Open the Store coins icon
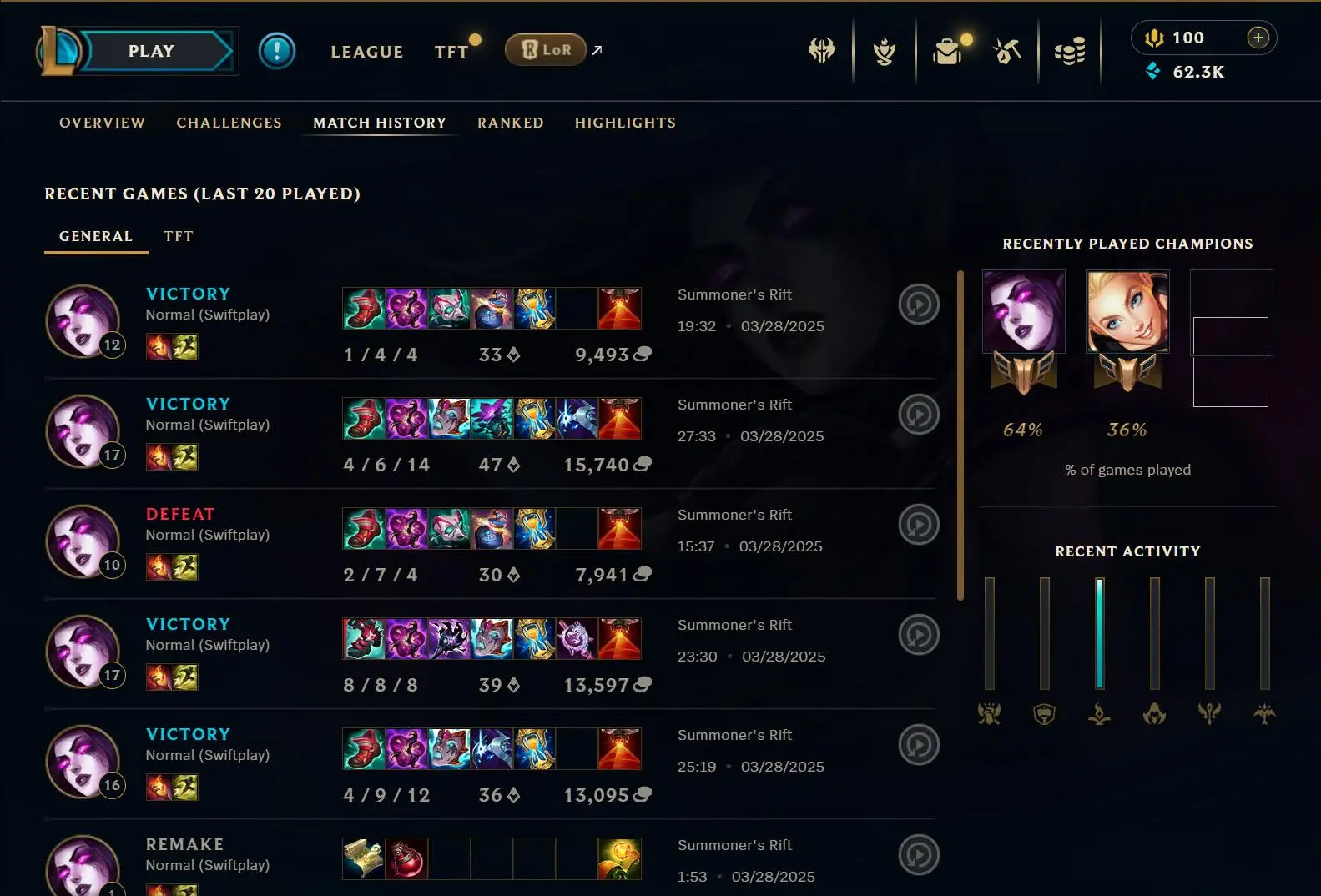Viewport: 1321px width, 896px height. [x=1070, y=52]
